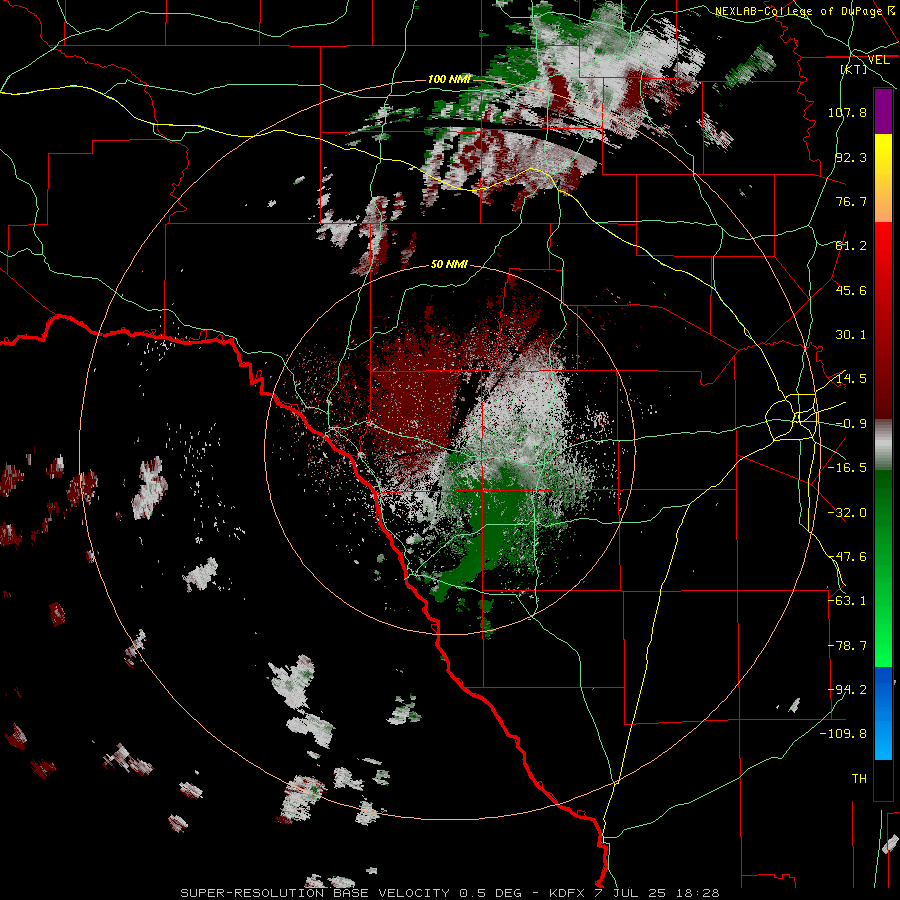Select the -109.8 velocity scale value
Screen dimensions: 900x900
pyautogui.click(x=843, y=734)
